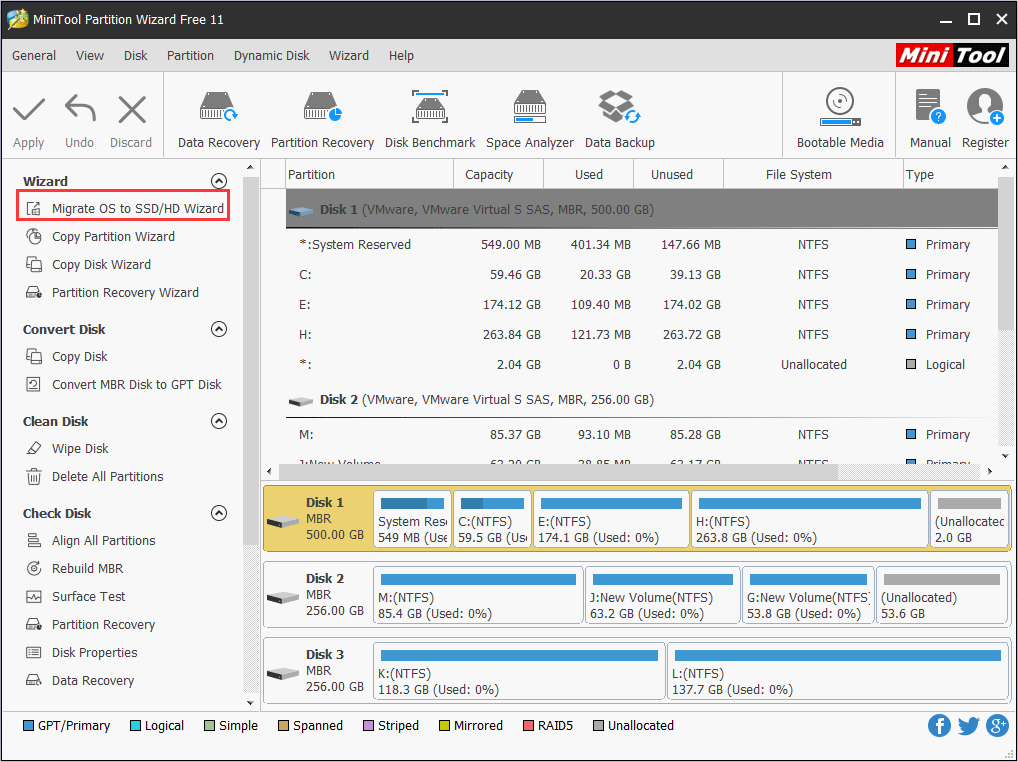This screenshot has width=1018, height=762.
Task: Select Convert MBR Disk to GPT Disk
Action: (123, 384)
